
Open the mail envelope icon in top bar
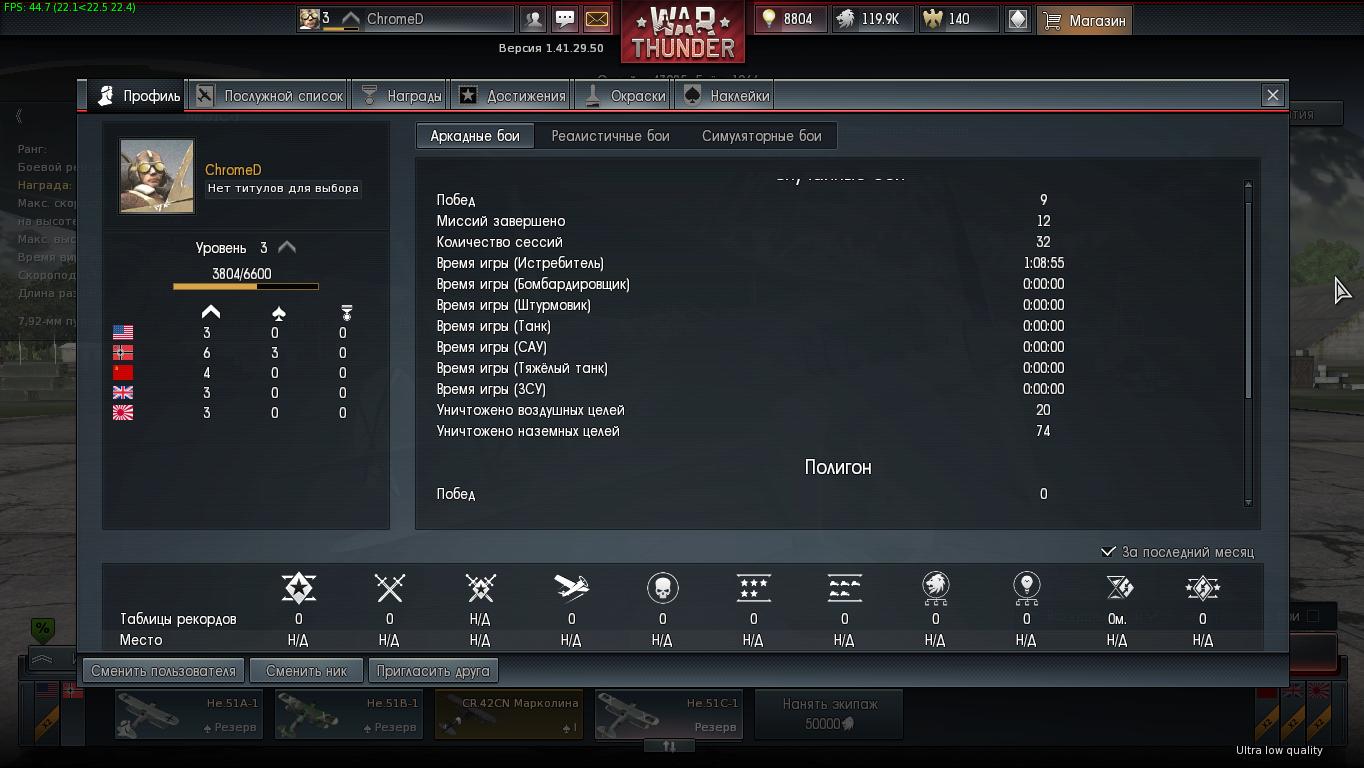coord(597,19)
